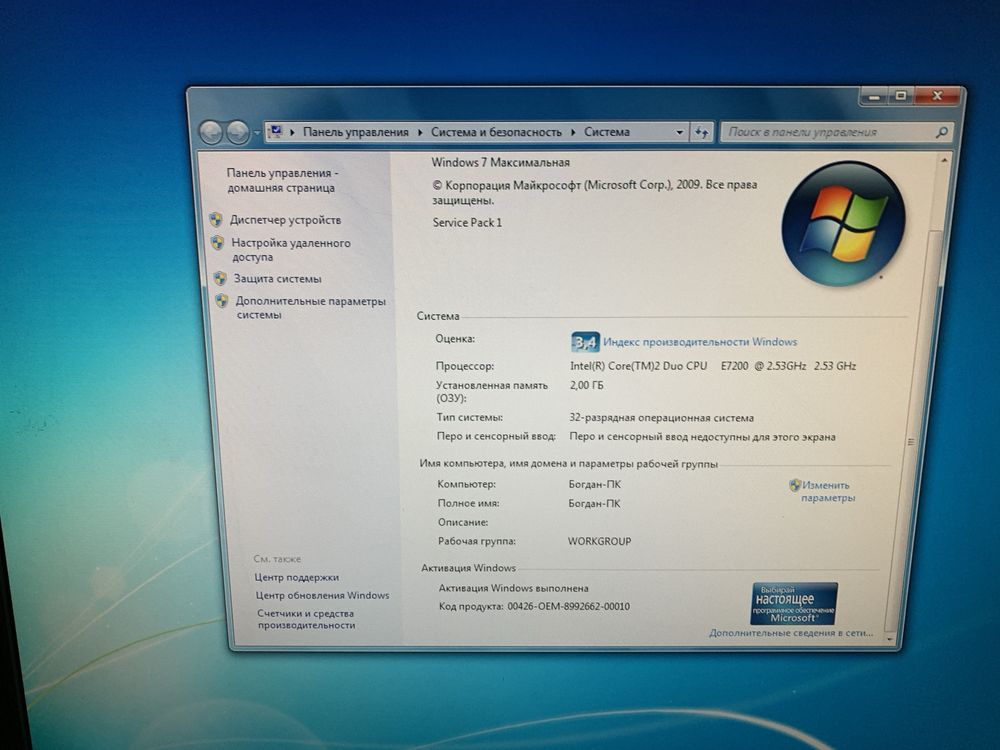The height and width of the screenshot is (750, 1000).
Task: Expand the arrow before Система breadcrumb
Action: [573, 133]
